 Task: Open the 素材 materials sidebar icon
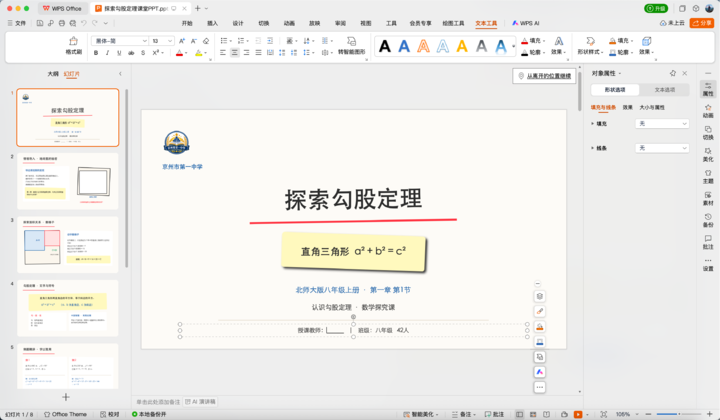(x=708, y=198)
